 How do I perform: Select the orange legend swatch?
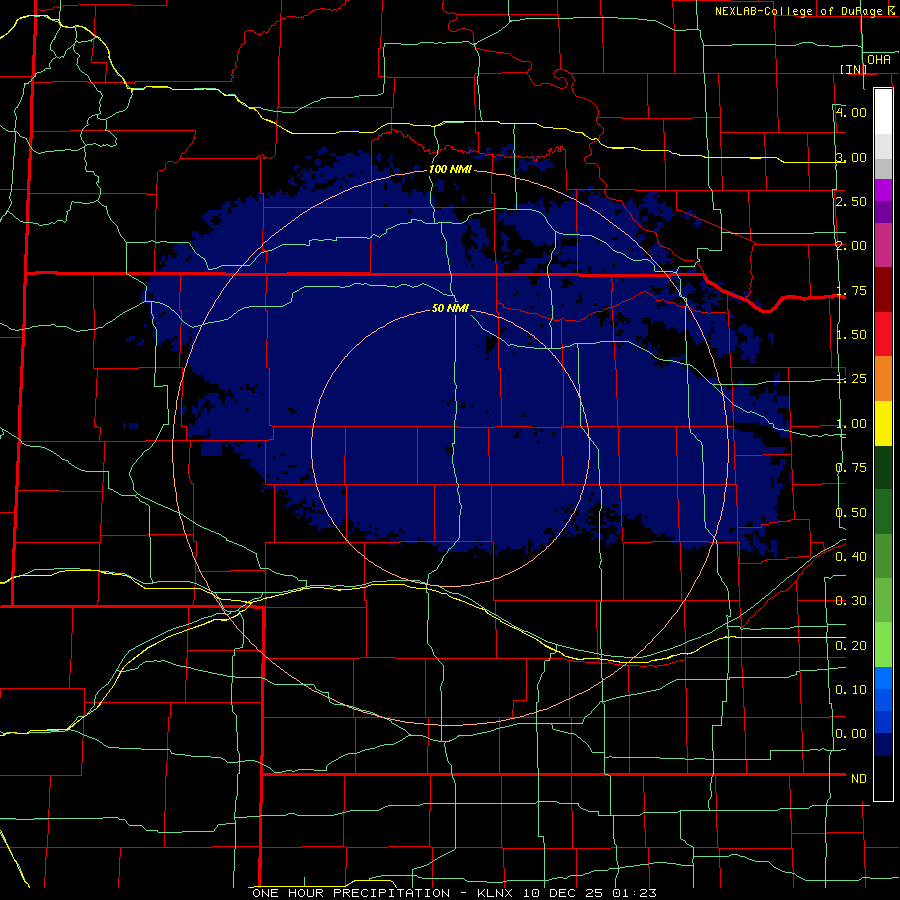883,379
